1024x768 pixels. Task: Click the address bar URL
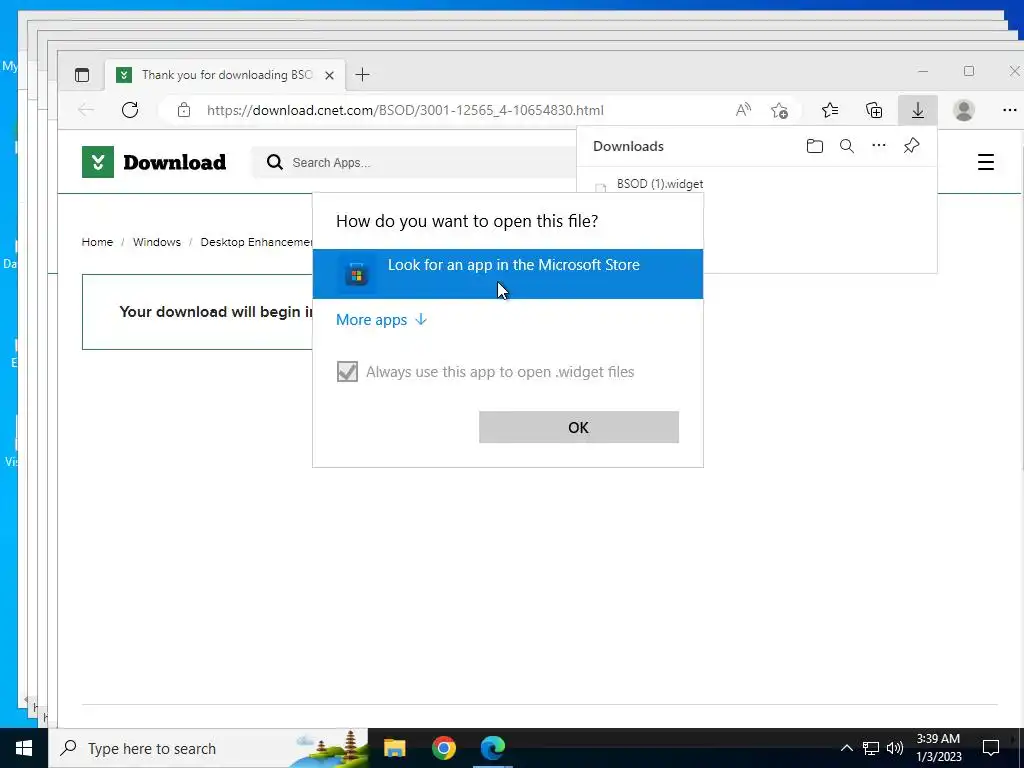click(x=405, y=110)
